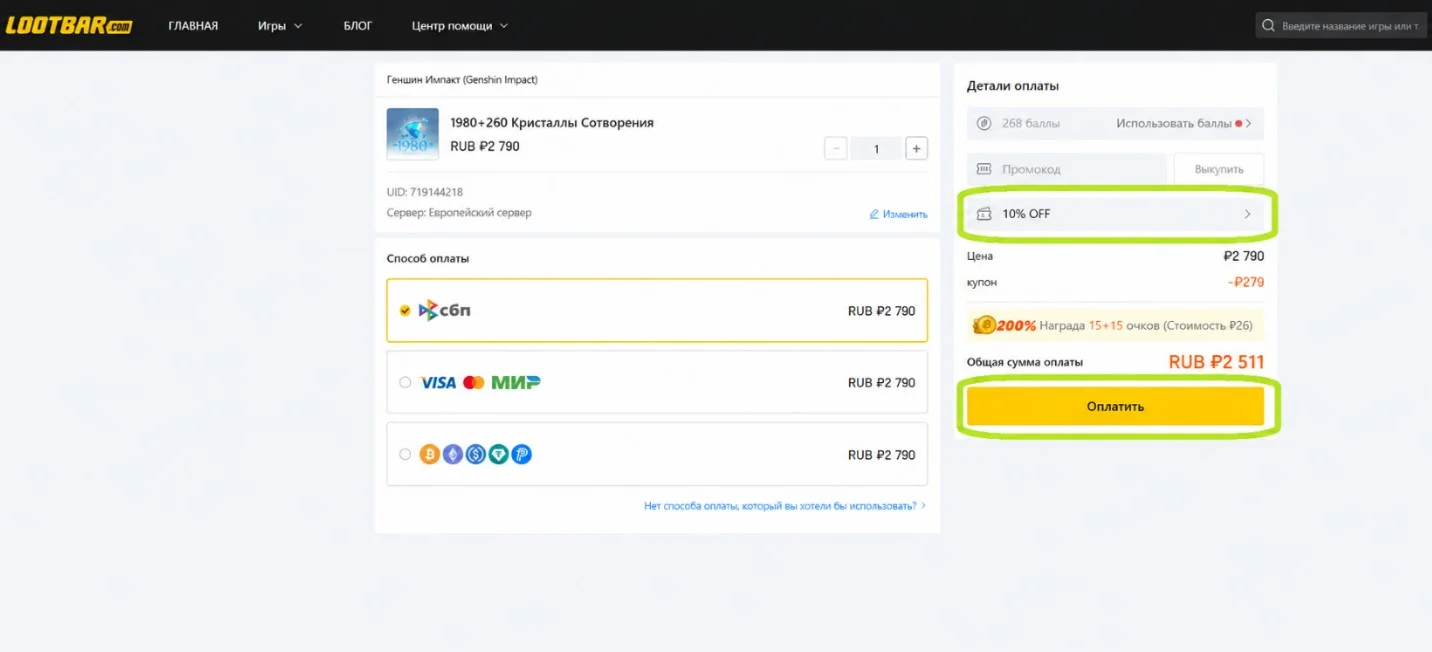
Task: Focus the Промокод input field
Action: pos(1067,169)
